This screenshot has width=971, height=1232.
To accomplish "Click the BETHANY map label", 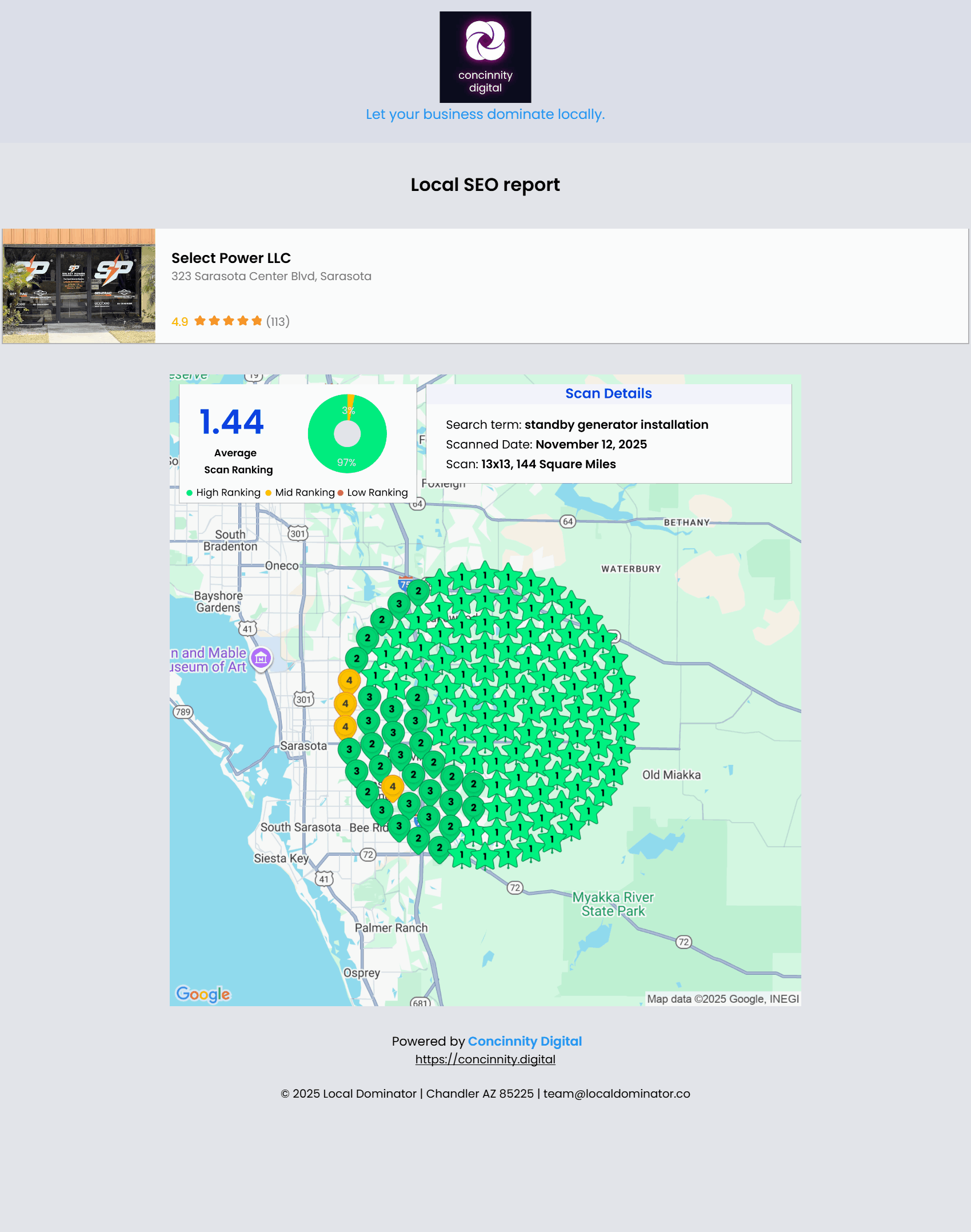I will [x=686, y=523].
